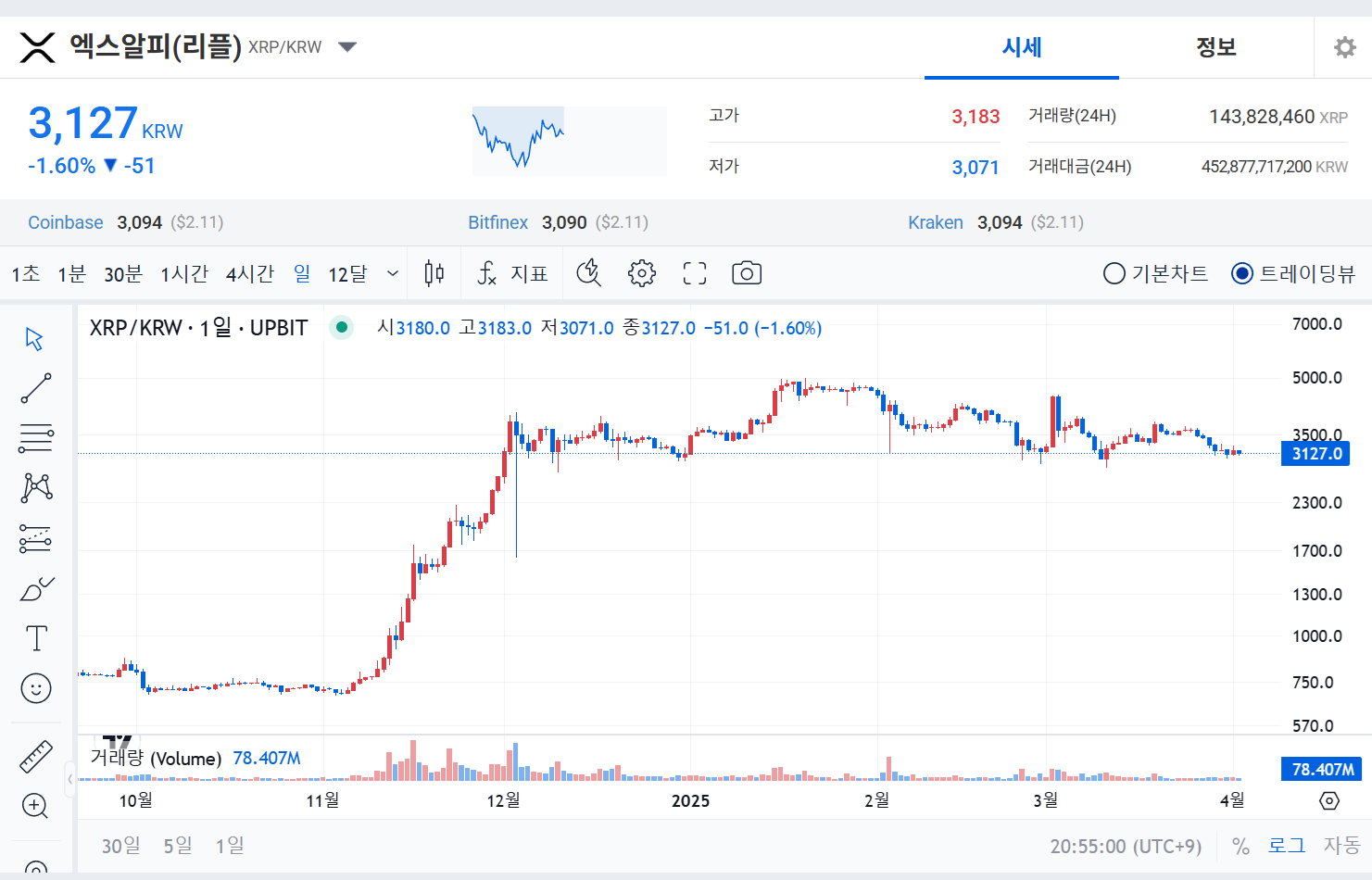Show 5일 date range
This screenshot has height=880, width=1372.
point(178,846)
